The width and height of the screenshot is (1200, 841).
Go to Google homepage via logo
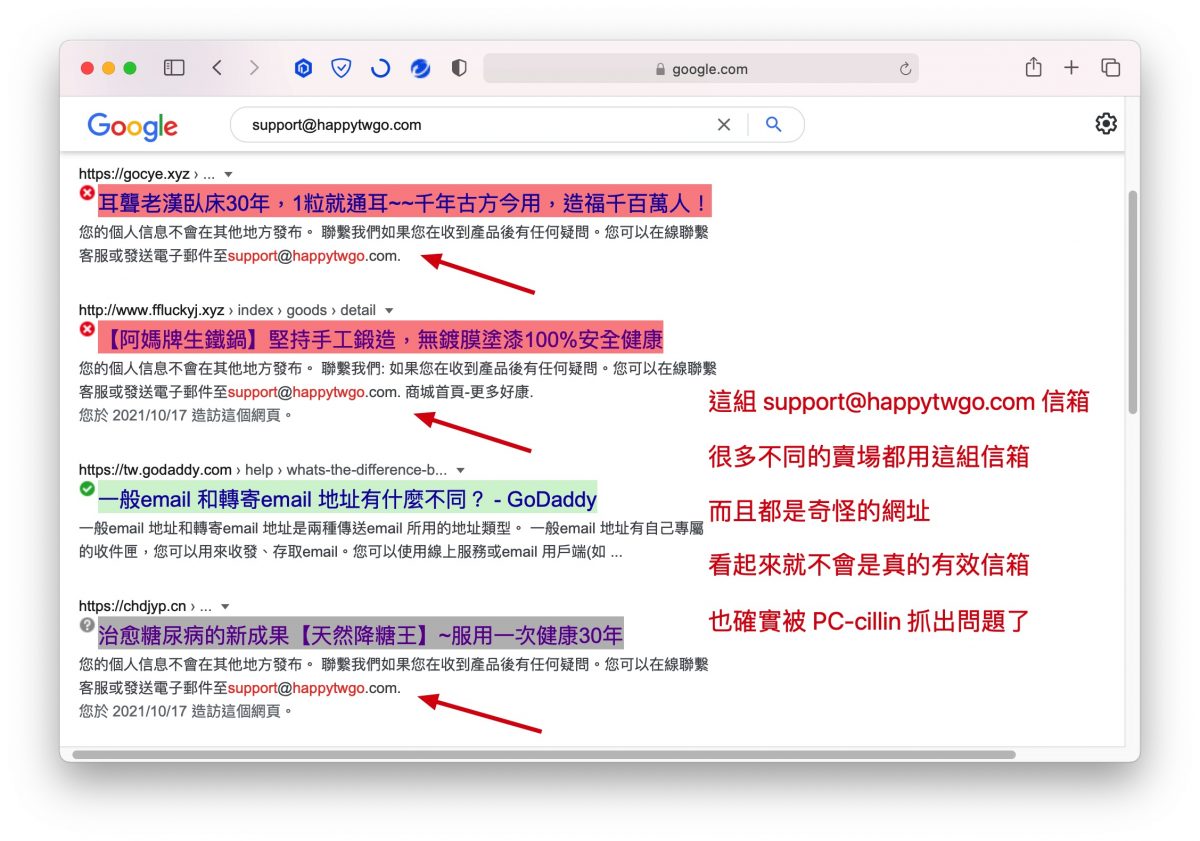[132, 126]
